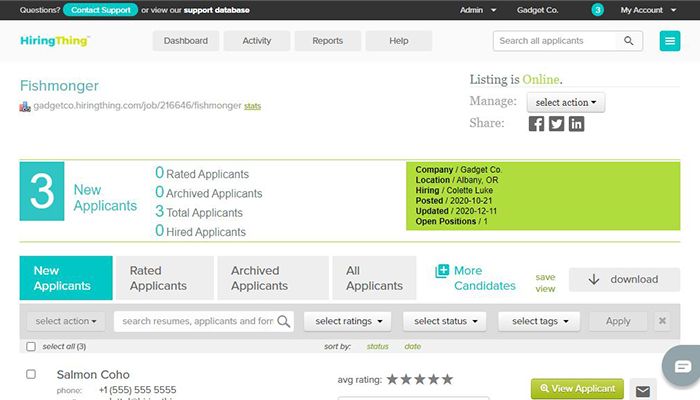Click the Apply filter button

618,321
